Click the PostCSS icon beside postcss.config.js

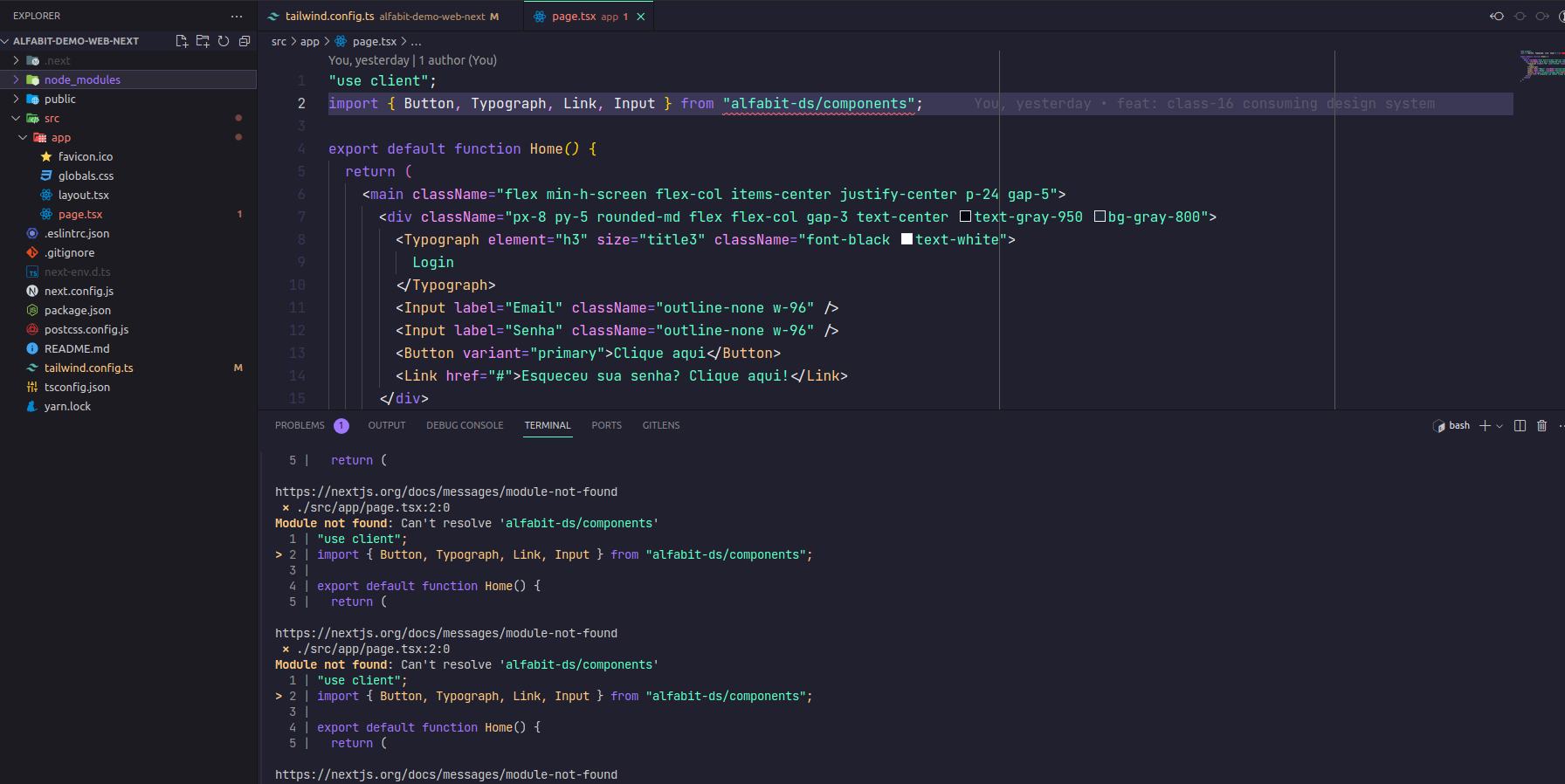pos(32,329)
